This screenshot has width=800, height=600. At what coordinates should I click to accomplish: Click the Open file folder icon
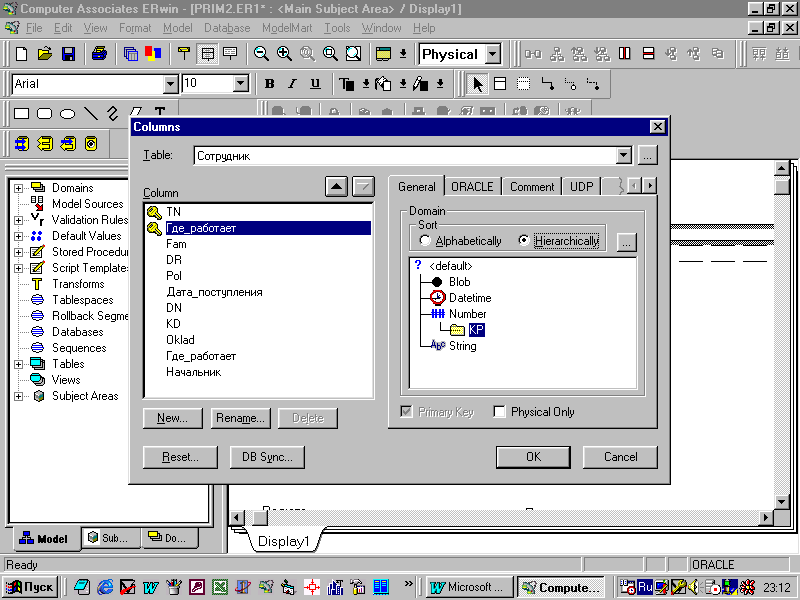click(45, 54)
